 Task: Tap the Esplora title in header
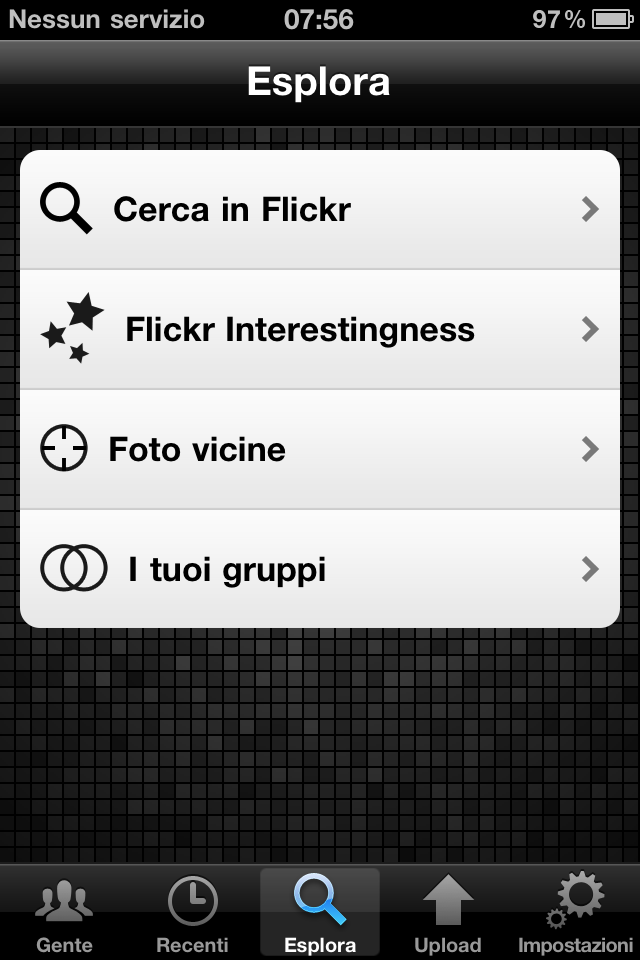[x=318, y=81]
